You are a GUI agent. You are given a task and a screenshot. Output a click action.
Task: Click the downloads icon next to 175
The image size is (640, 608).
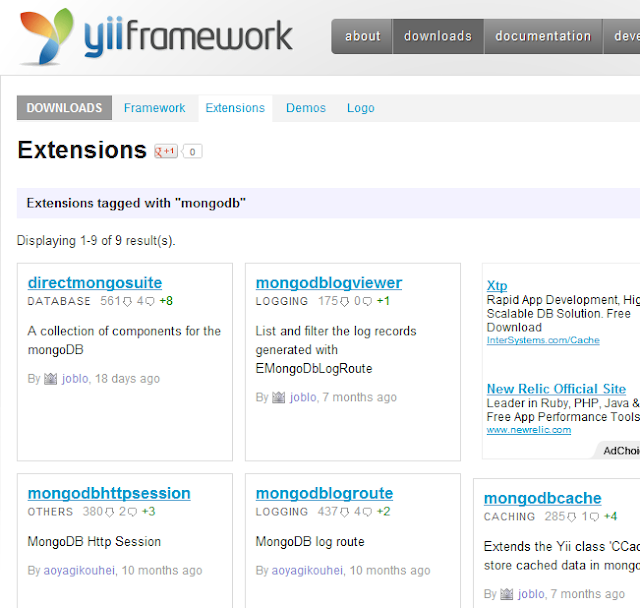pyautogui.click(x=344, y=302)
